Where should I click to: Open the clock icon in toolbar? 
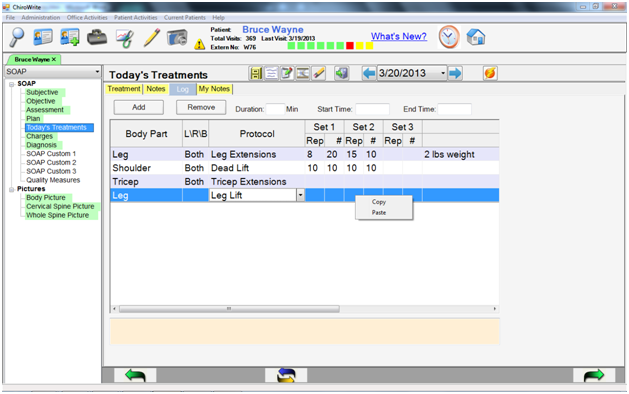tap(449, 37)
